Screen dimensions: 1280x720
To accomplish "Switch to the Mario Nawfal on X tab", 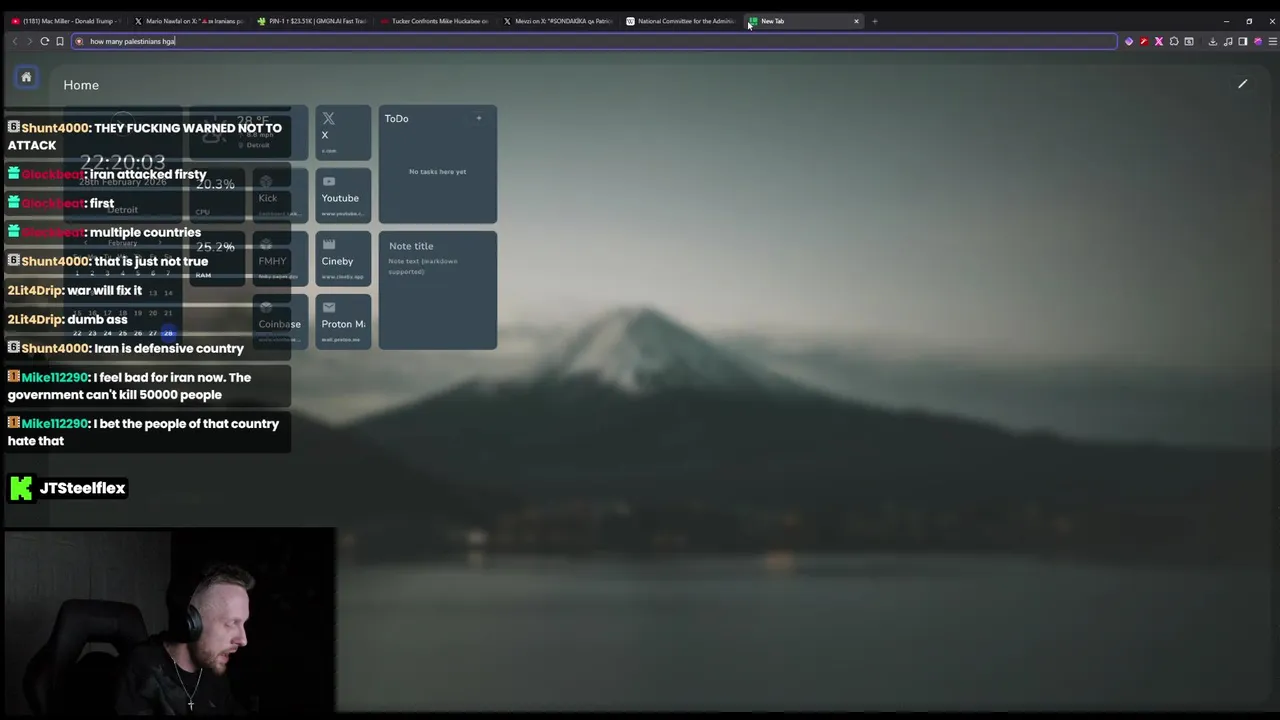I will click(x=189, y=21).
